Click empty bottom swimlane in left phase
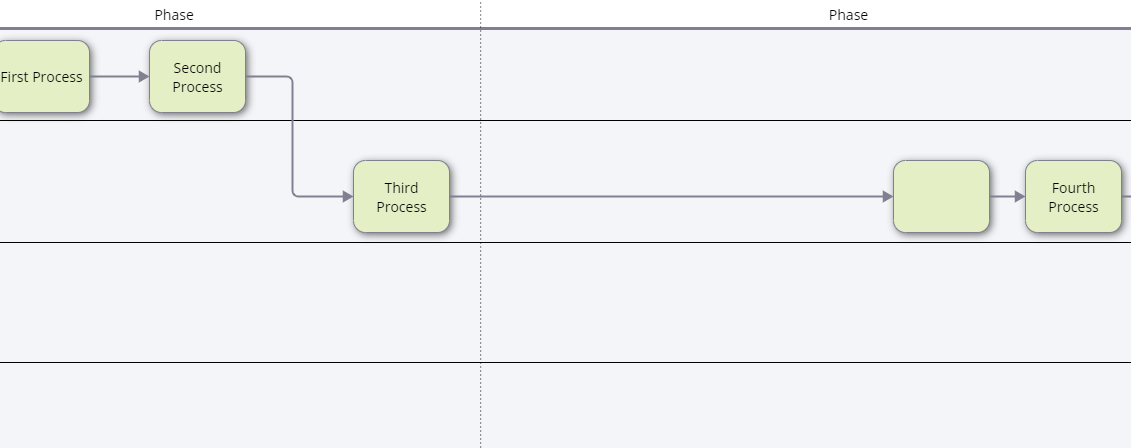Viewport: 1131px width, 448px height. pyautogui.click(x=240, y=405)
